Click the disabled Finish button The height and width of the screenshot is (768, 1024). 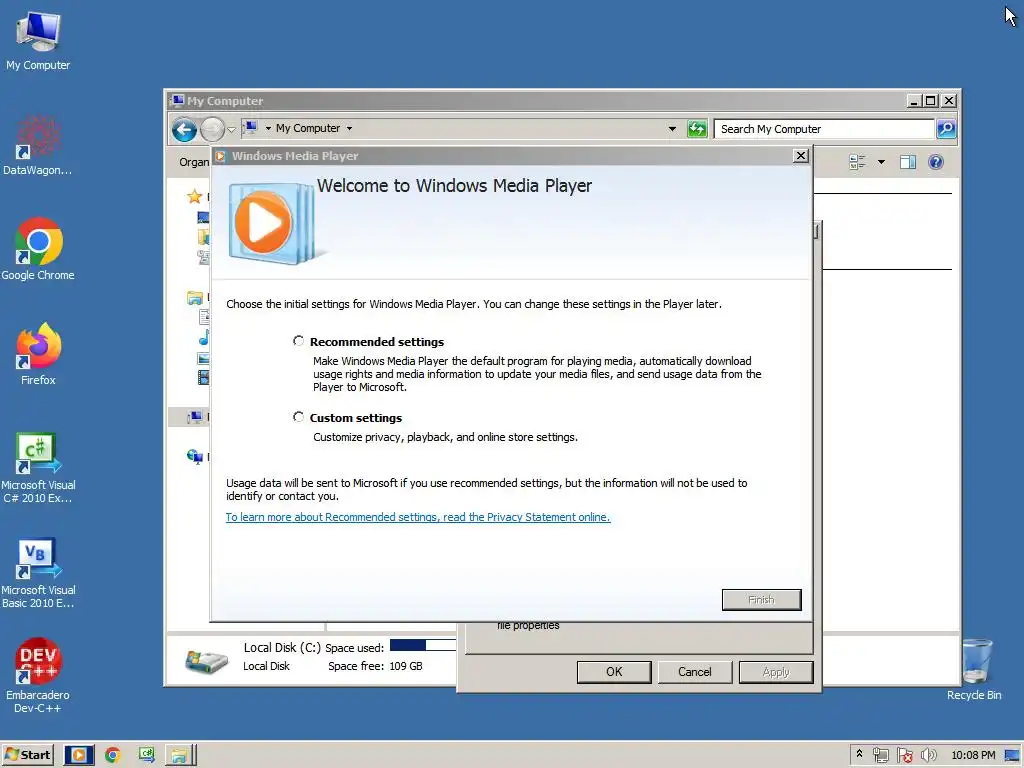click(761, 600)
